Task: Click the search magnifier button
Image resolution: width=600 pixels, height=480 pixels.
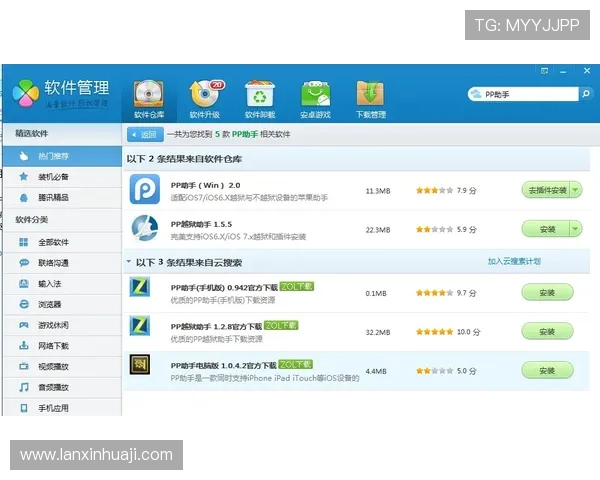Action: tap(586, 94)
